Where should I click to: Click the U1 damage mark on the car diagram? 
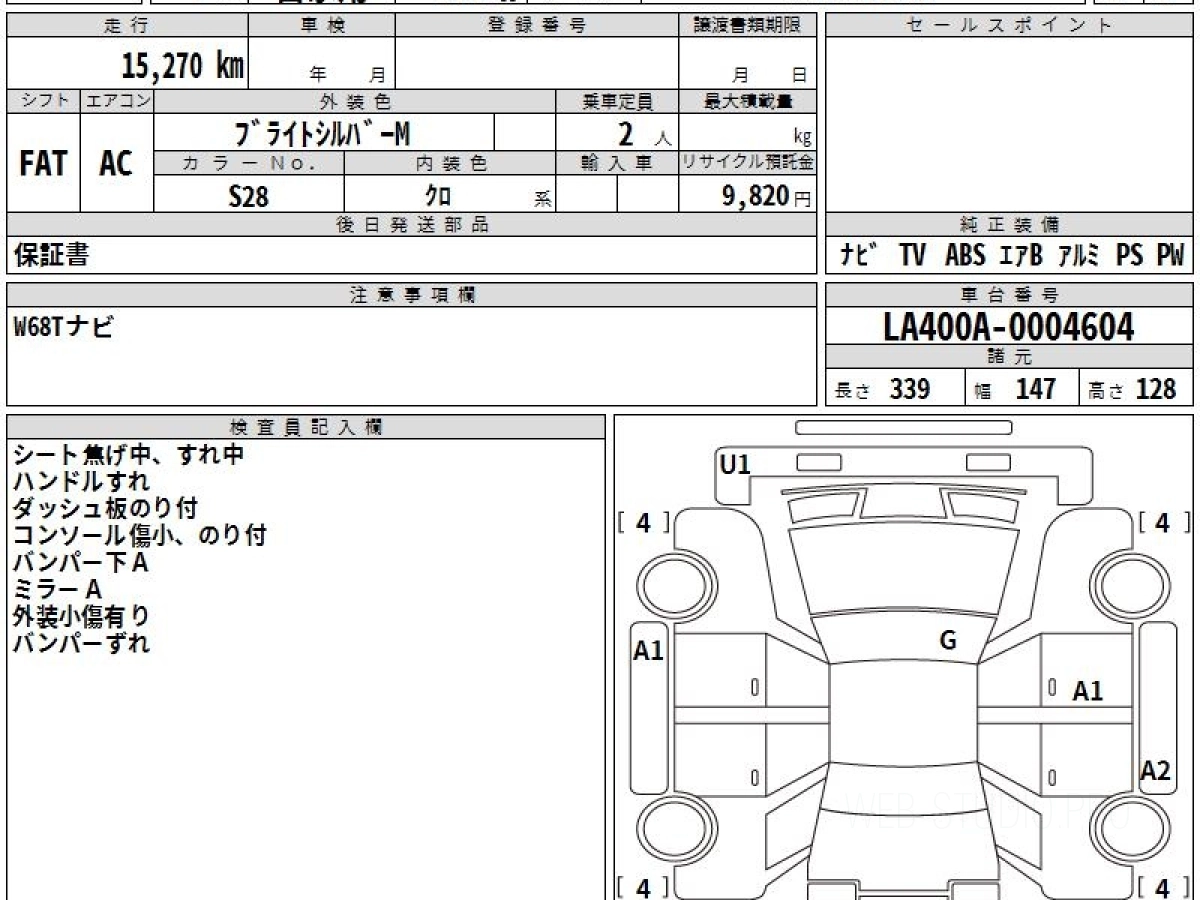click(x=735, y=464)
